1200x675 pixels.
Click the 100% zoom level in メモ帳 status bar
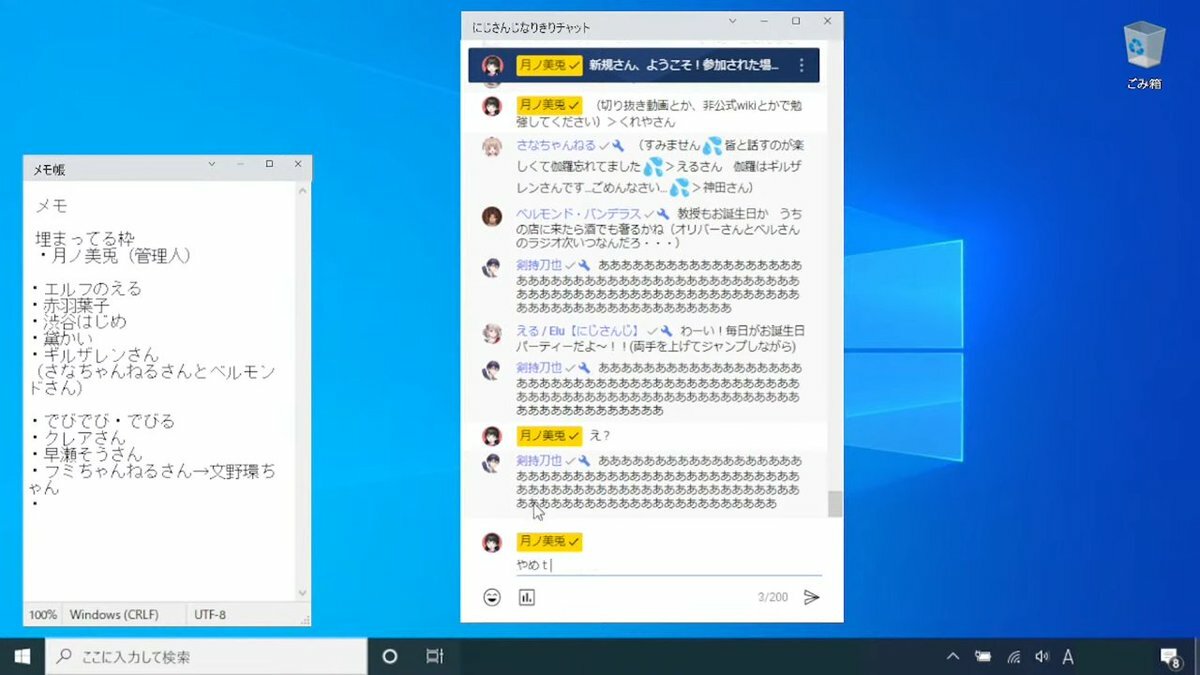click(x=43, y=614)
